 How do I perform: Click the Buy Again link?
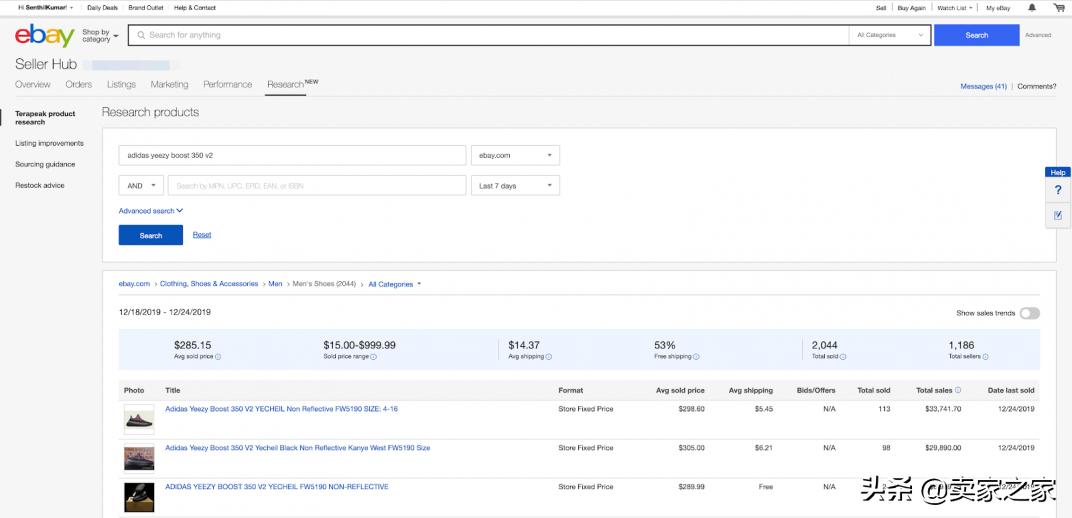911,8
